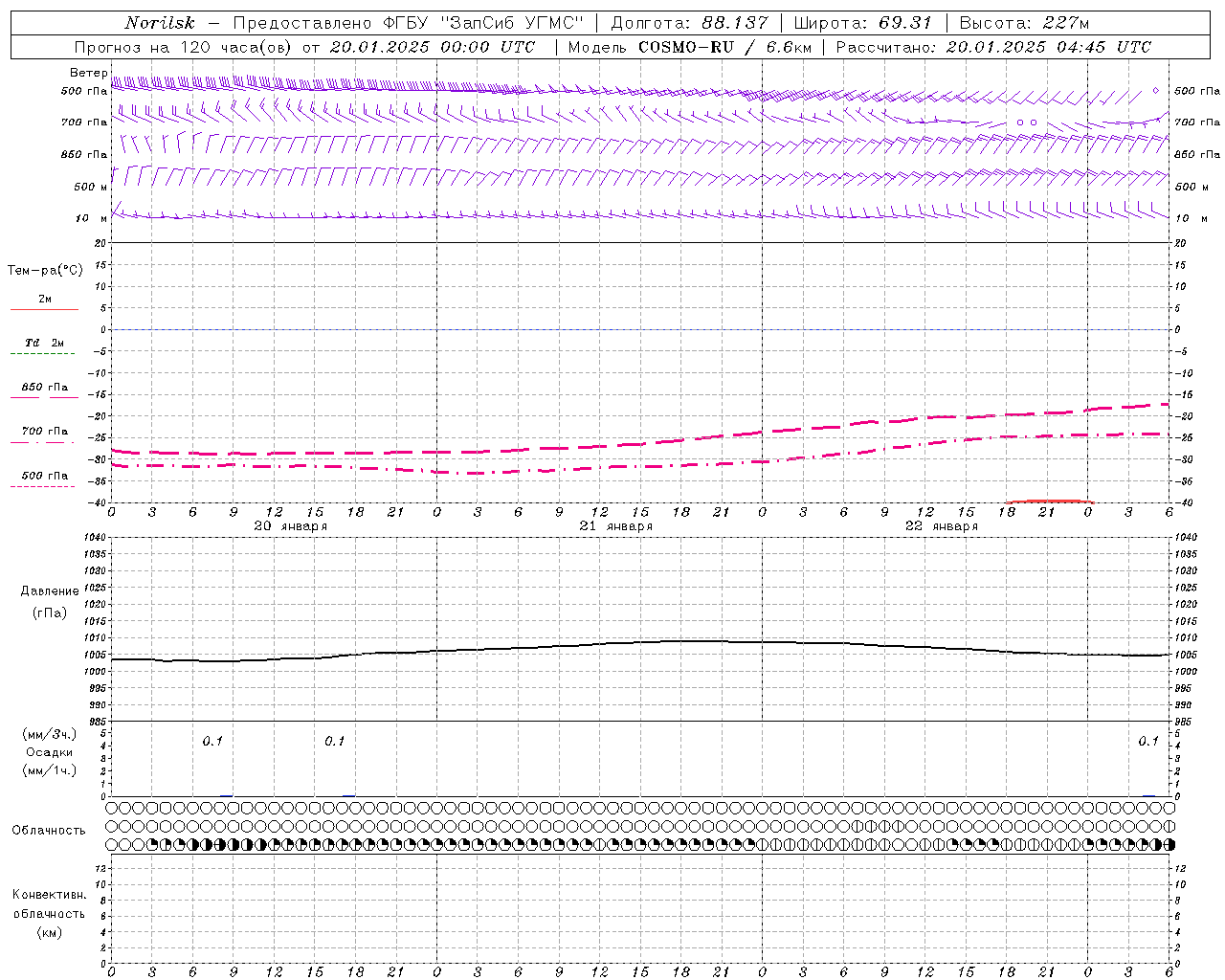Click the 'Конвективн.' convective cloud label
This screenshot has height=980, width=1225.
click(49, 895)
